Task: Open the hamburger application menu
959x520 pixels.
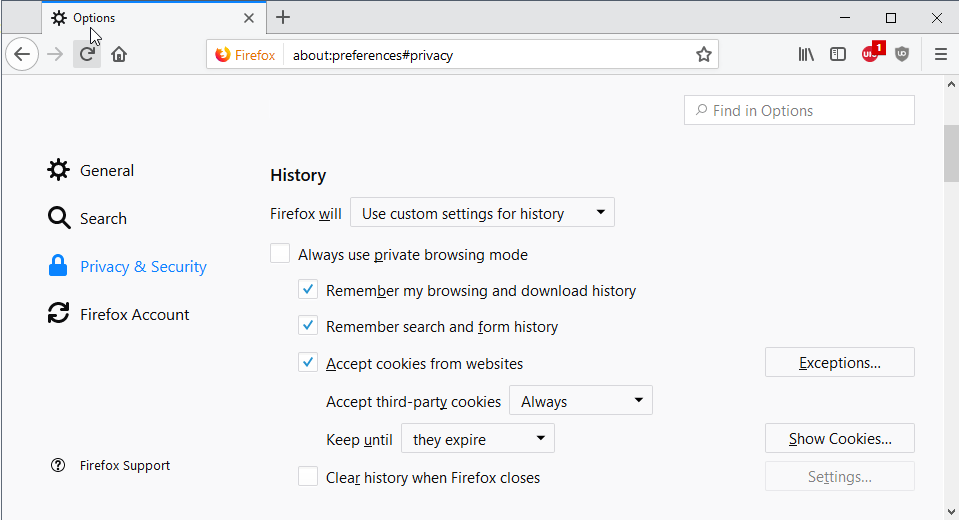Action: point(941,54)
